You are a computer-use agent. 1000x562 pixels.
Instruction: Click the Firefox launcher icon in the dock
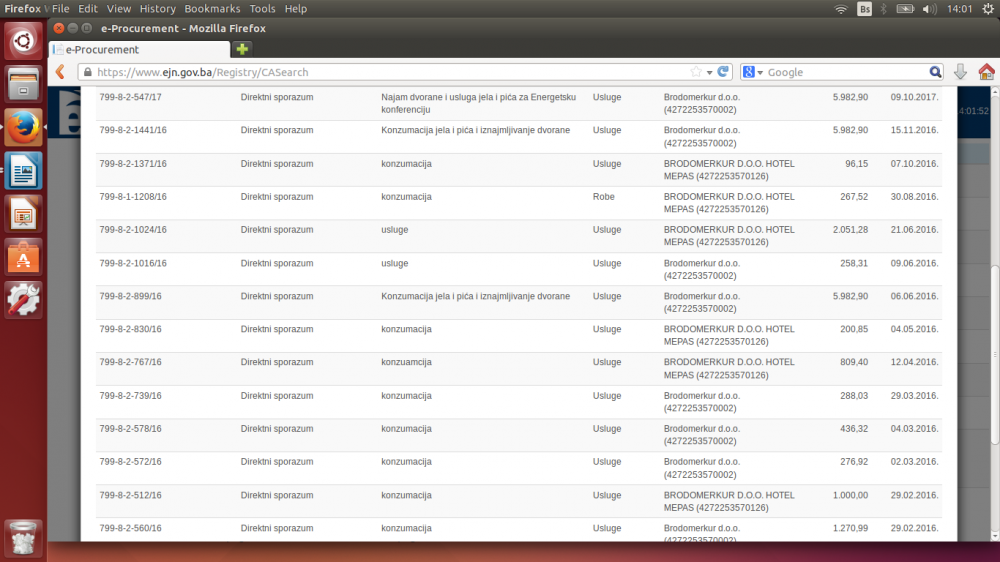23,127
